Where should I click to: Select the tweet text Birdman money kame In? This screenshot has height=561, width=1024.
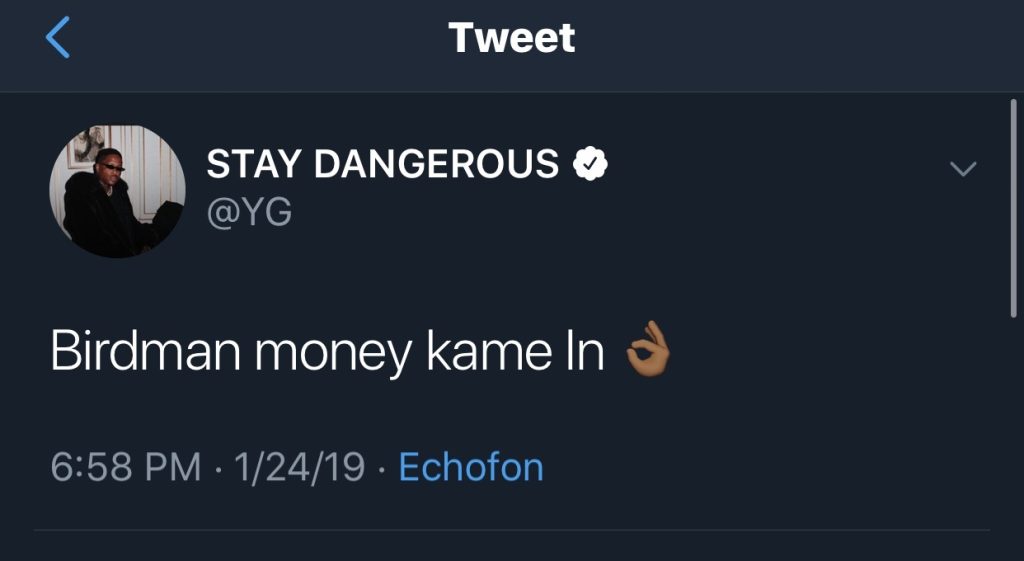point(327,353)
